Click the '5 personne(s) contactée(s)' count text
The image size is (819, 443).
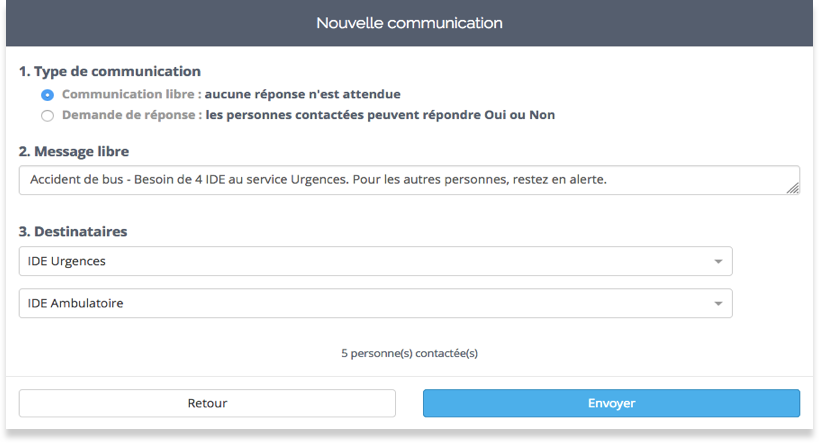coord(409,353)
